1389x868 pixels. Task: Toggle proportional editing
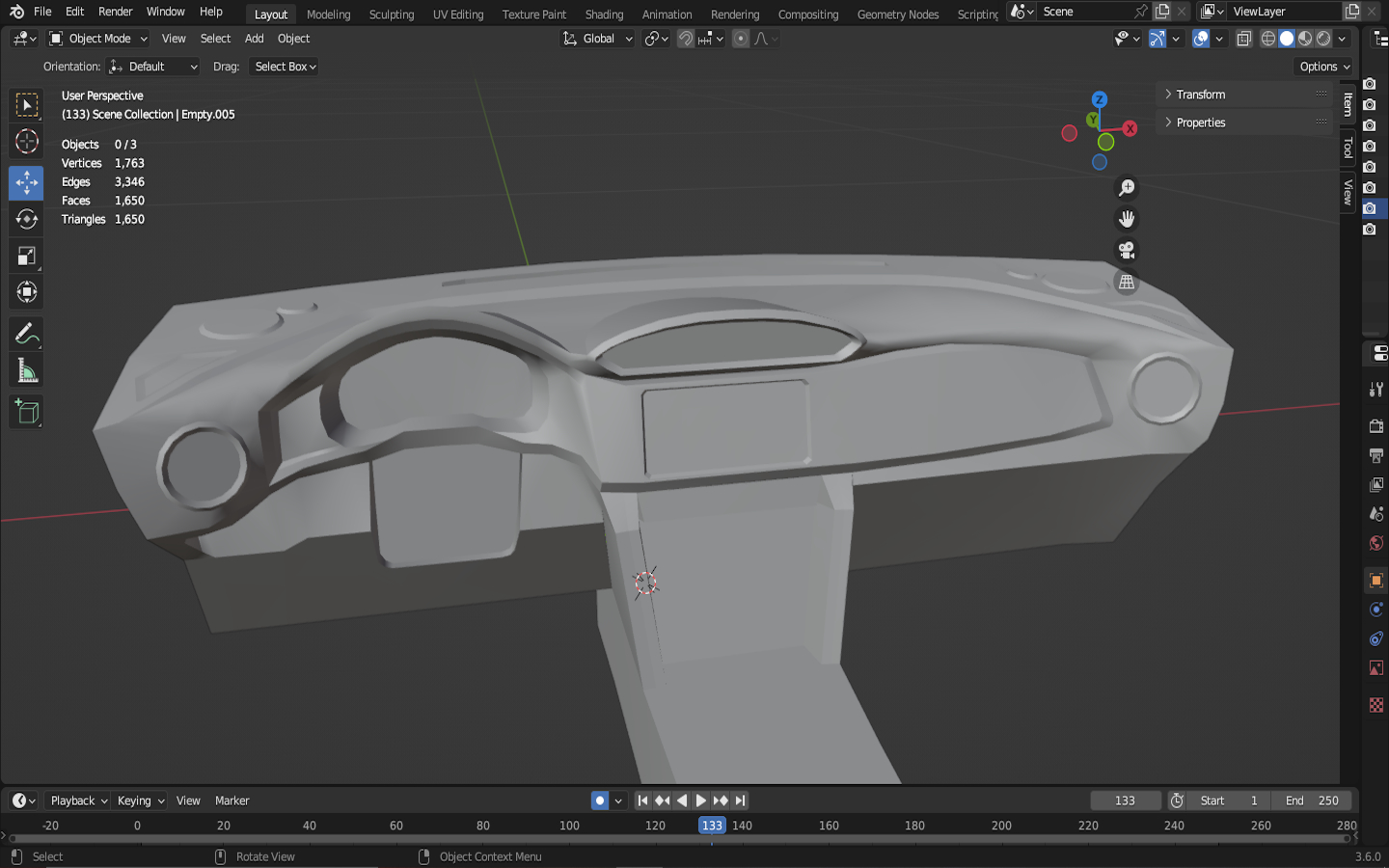741,39
